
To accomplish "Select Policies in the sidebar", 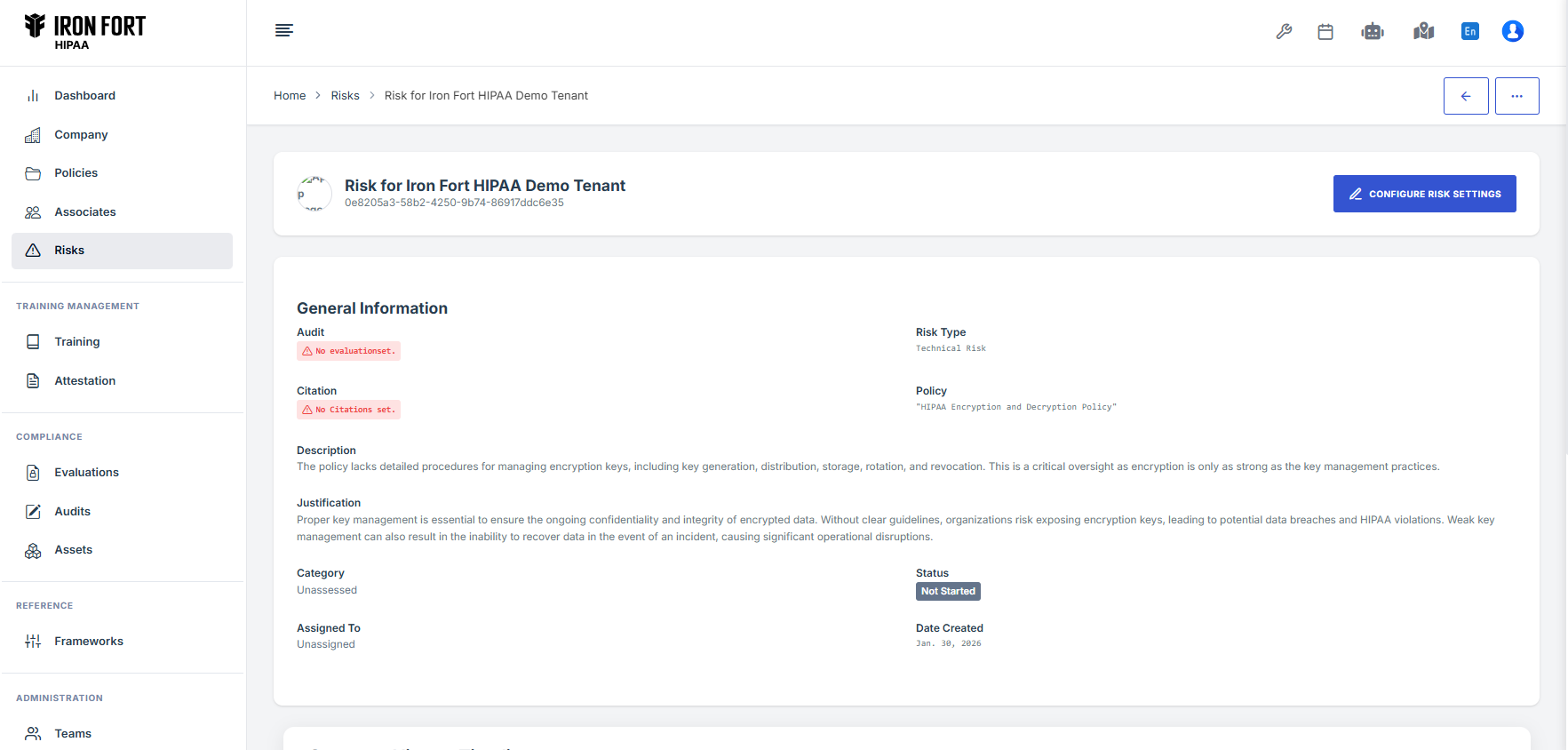I will pos(76,173).
